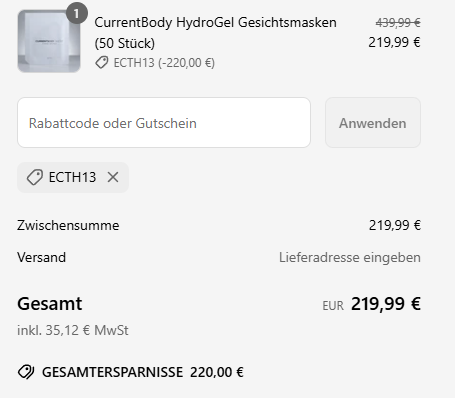Click the inkl. 35,12 € MwSt note
This screenshot has height=398, width=455.
tap(73, 330)
